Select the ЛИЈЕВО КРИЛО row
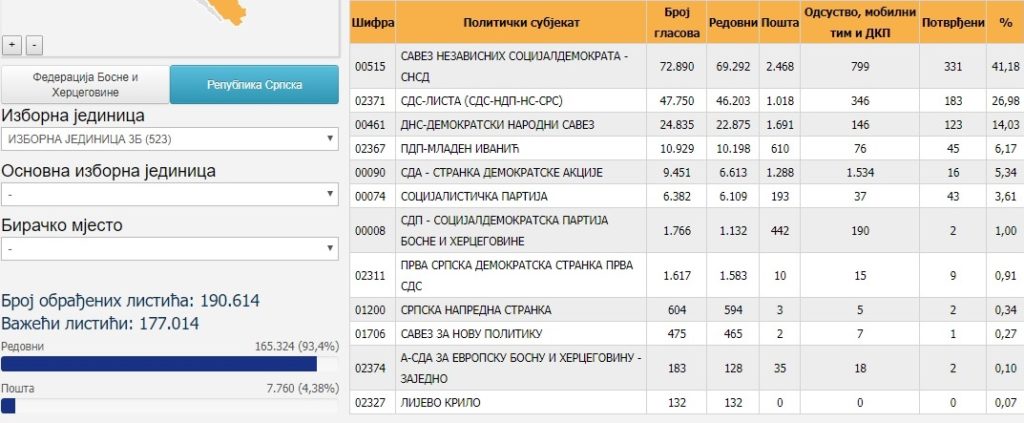1024x423 pixels. (686, 403)
